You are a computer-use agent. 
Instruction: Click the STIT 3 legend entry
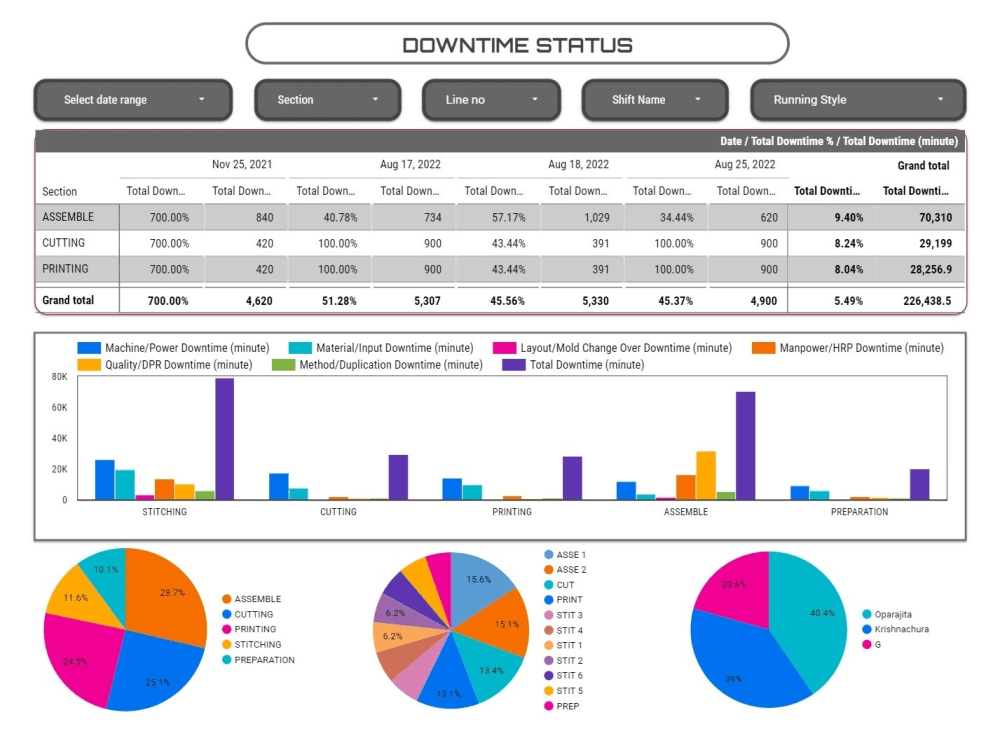tap(564, 615)
